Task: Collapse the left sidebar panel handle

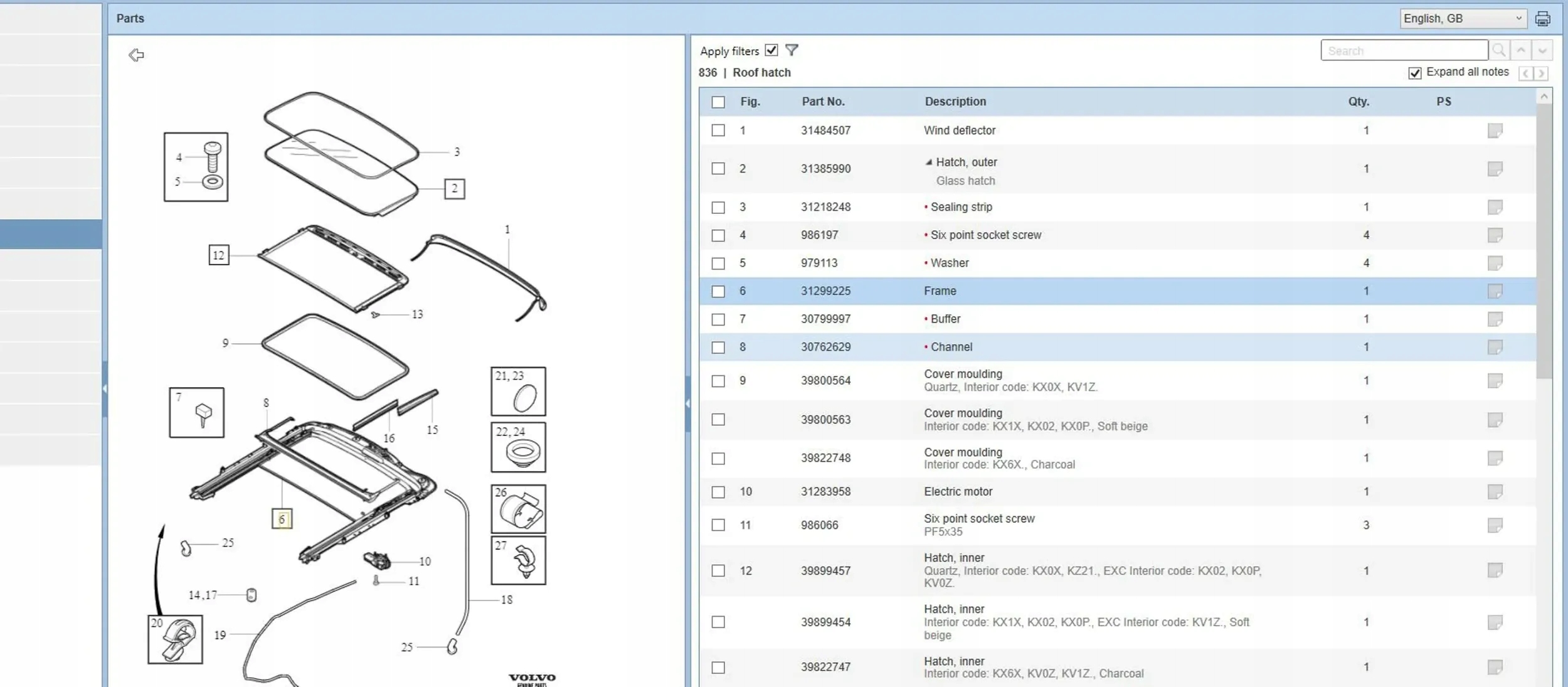Action: pyautogui.click(x=105, y=389)
